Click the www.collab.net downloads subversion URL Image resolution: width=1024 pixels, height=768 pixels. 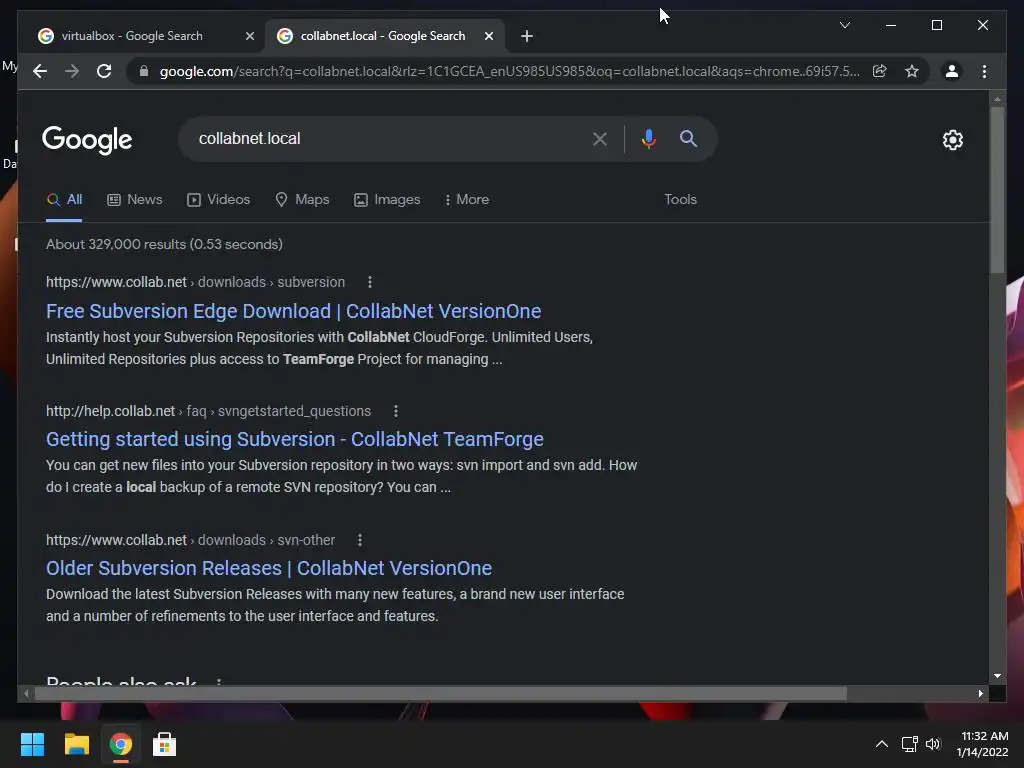click(x=195, y=282)
